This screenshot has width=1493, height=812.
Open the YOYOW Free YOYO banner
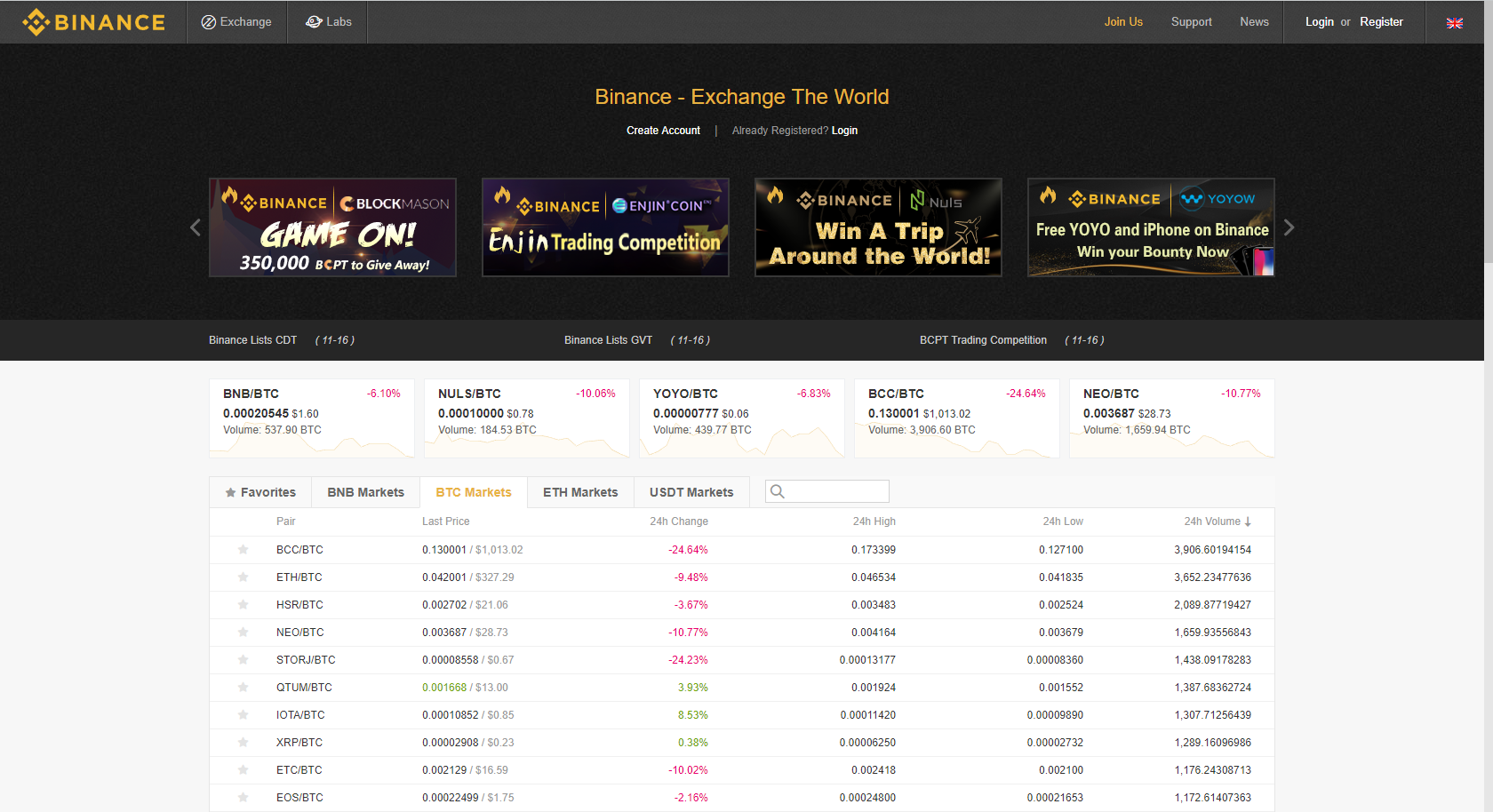1151,227
